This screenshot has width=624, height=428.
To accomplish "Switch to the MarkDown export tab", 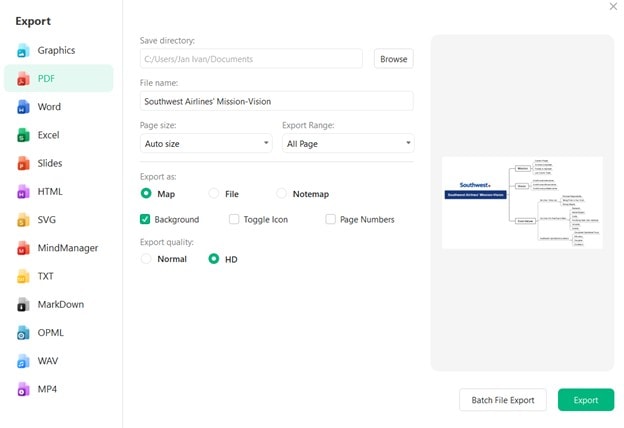I will 60,304.
